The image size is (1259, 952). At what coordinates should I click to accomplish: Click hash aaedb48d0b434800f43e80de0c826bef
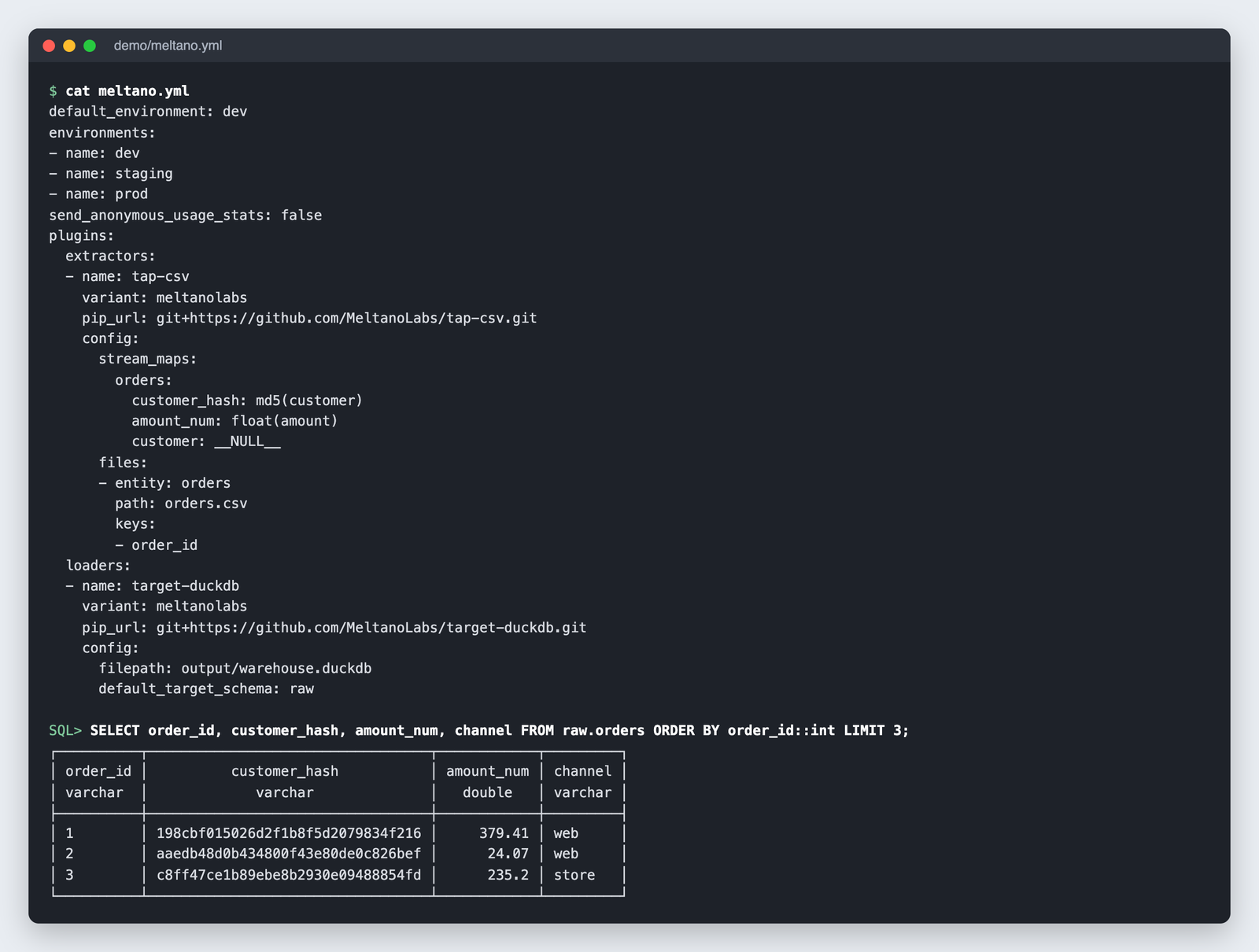289,854
